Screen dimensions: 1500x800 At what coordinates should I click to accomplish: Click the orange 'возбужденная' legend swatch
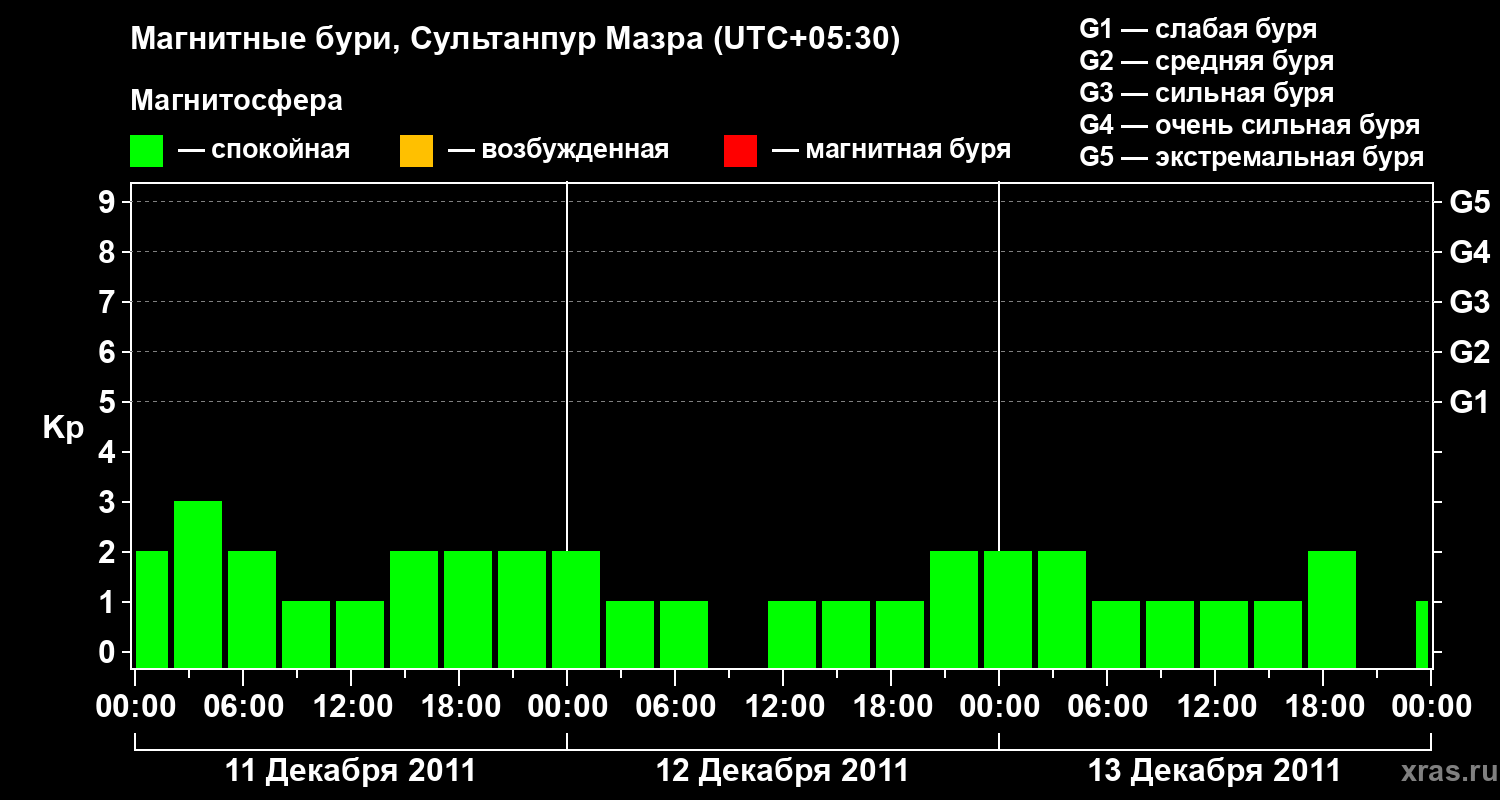(416, 151)
